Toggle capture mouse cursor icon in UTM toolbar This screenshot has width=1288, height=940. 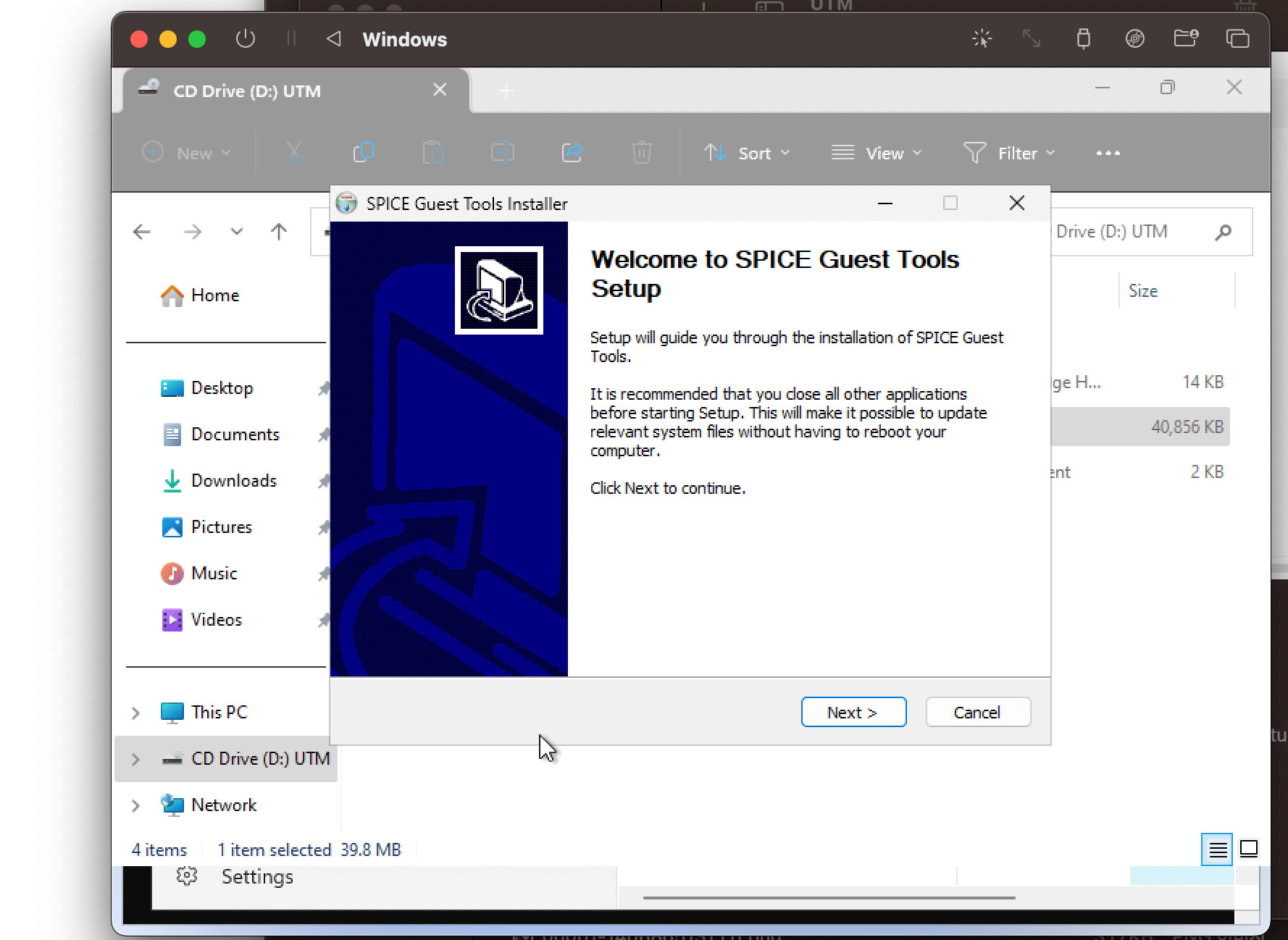(x=982, y=38)
